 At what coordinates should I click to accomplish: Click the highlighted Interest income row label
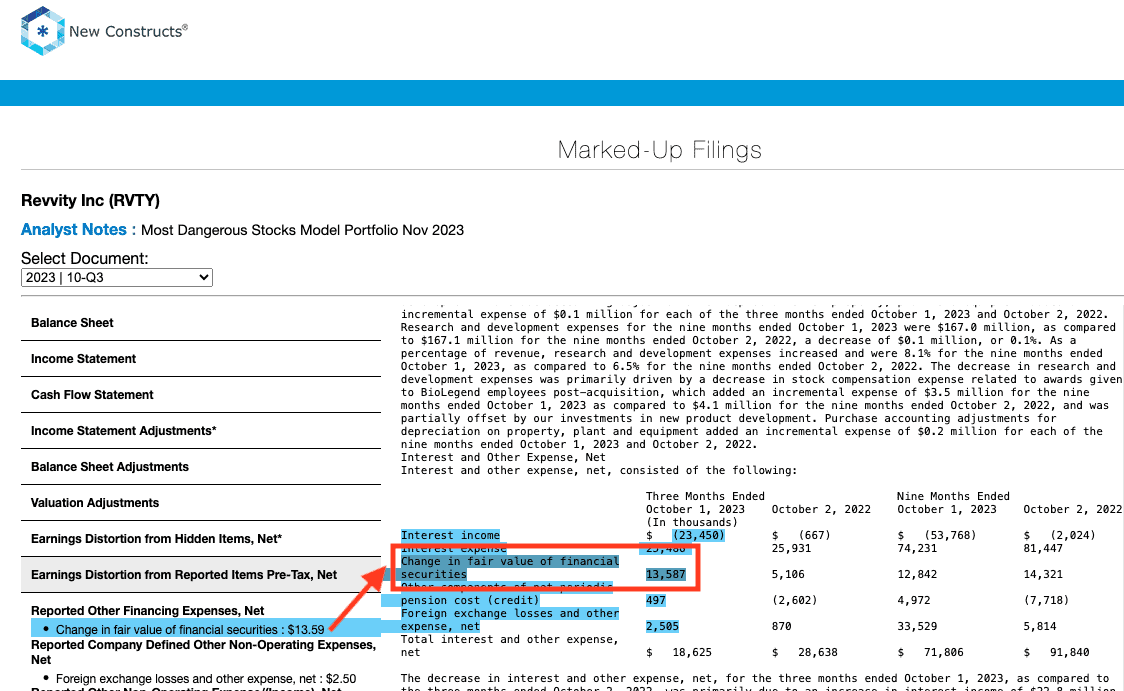[450, 535]
